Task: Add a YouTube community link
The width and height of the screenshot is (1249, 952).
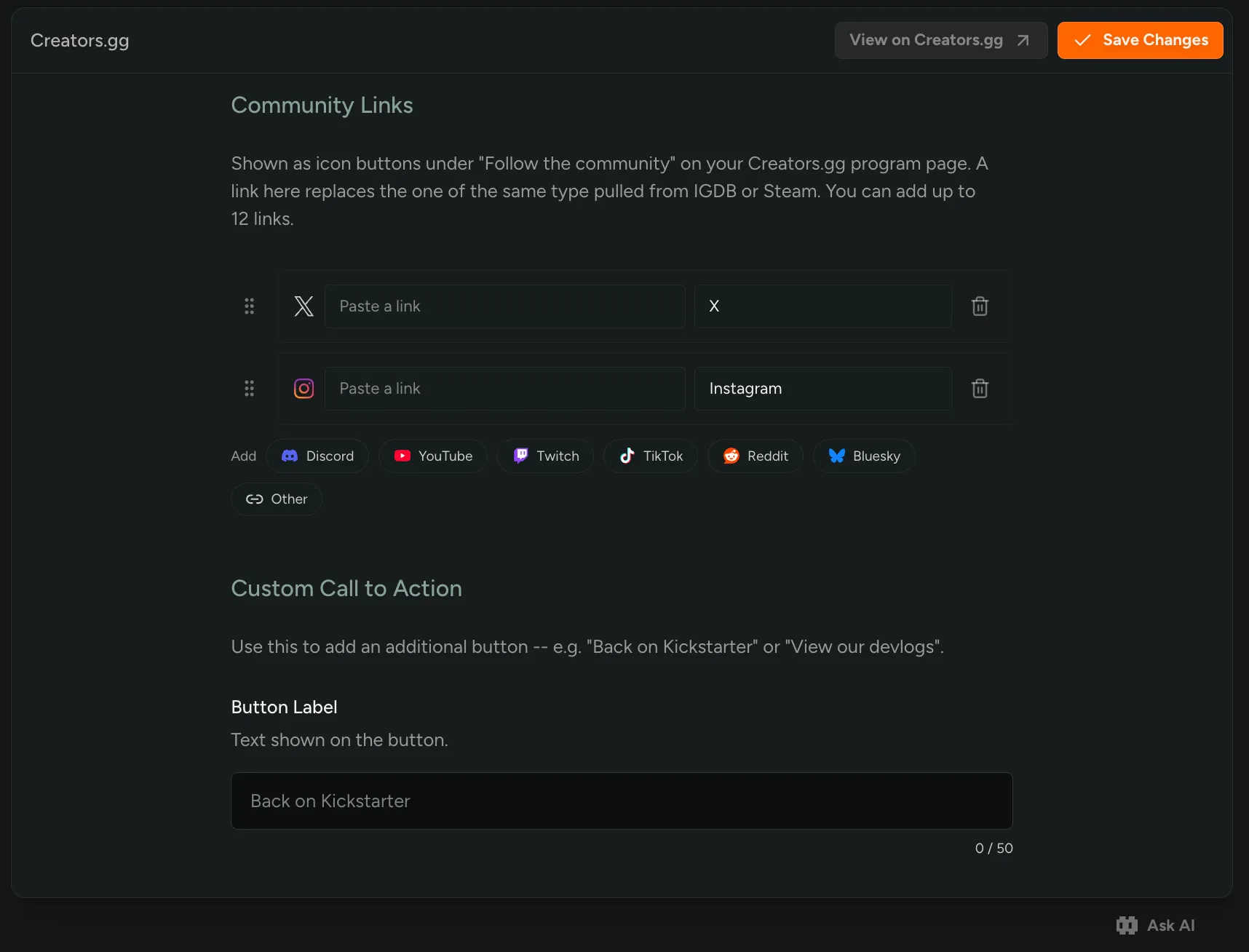Action: click(433, 456)
